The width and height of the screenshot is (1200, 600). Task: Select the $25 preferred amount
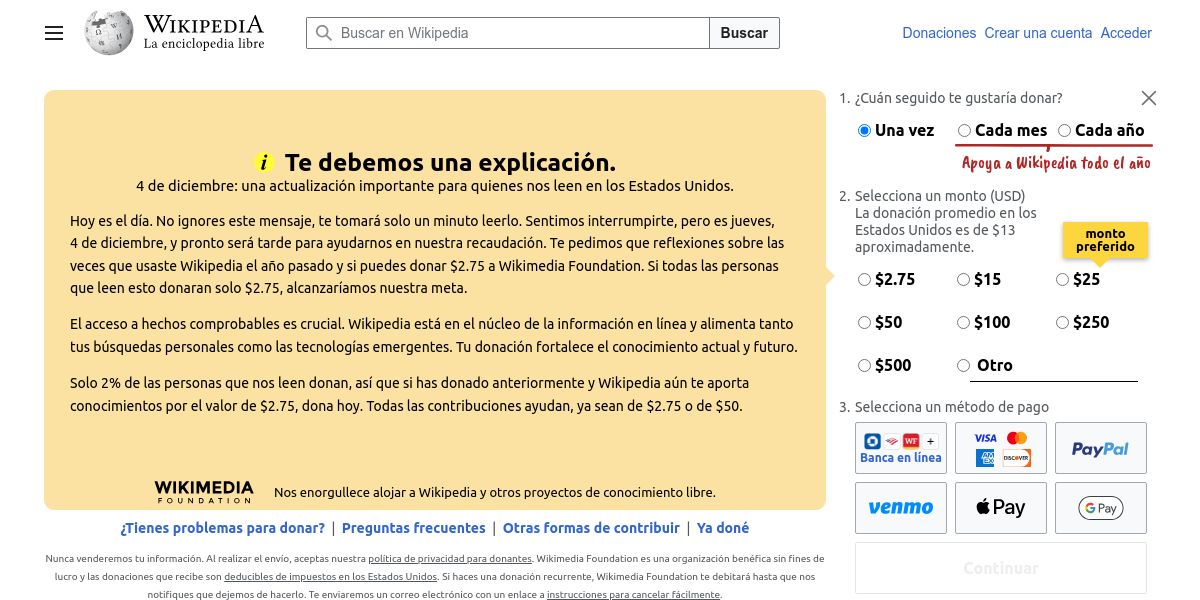click(1063, 280)
